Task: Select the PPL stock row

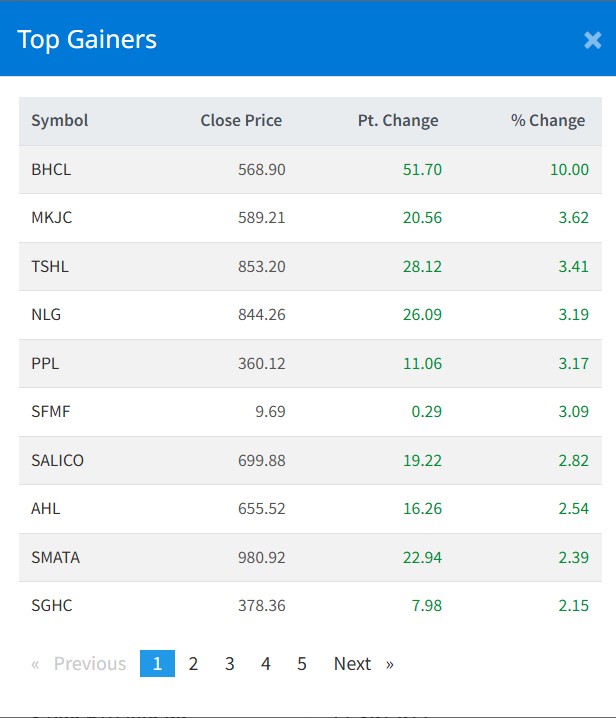Action: click(x=45, y=364)
